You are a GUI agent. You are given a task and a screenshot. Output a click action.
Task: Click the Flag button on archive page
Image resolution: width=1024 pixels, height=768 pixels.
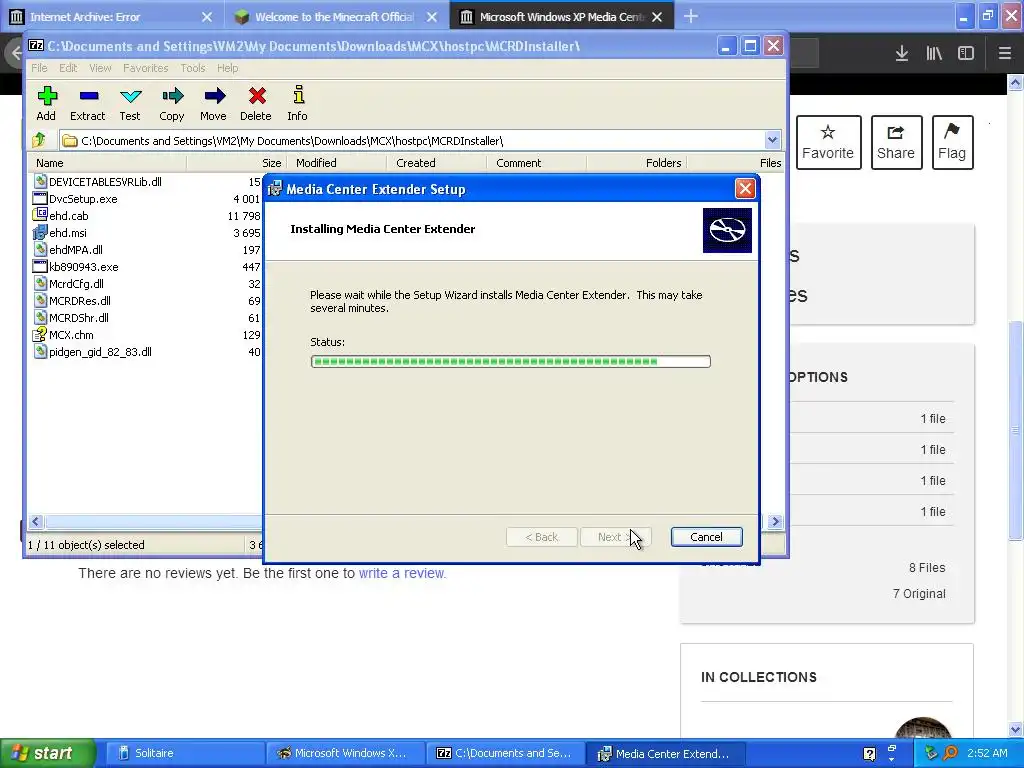click(952, 142)
